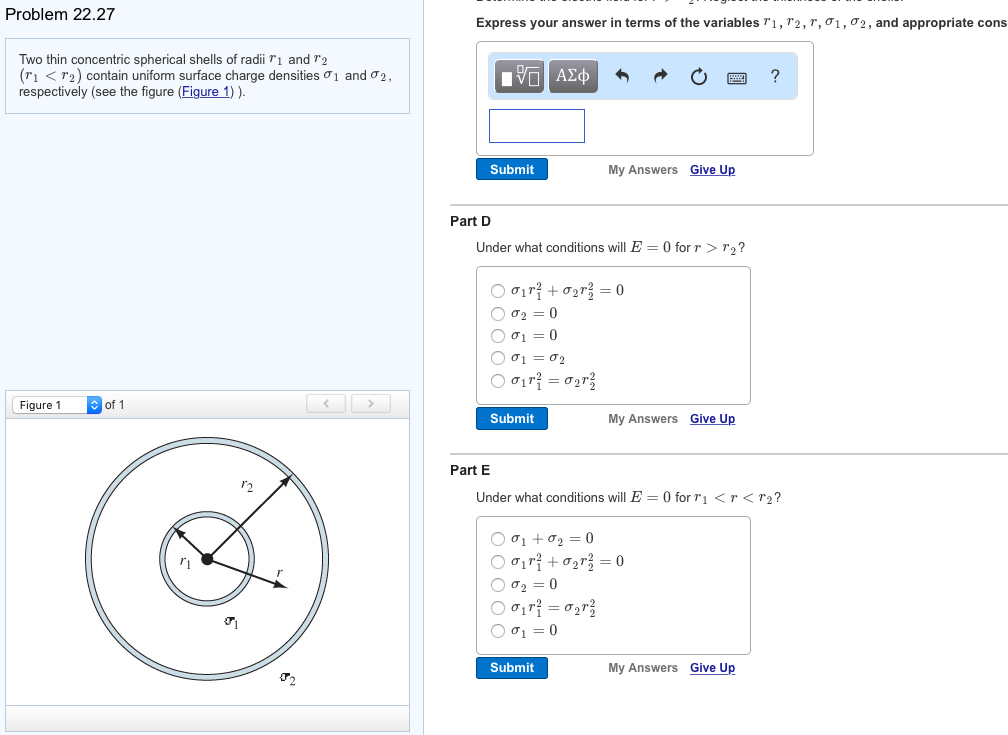Go to the next figure with the right arrow
Screen dimensions: 1008x735
coord(370,403)
